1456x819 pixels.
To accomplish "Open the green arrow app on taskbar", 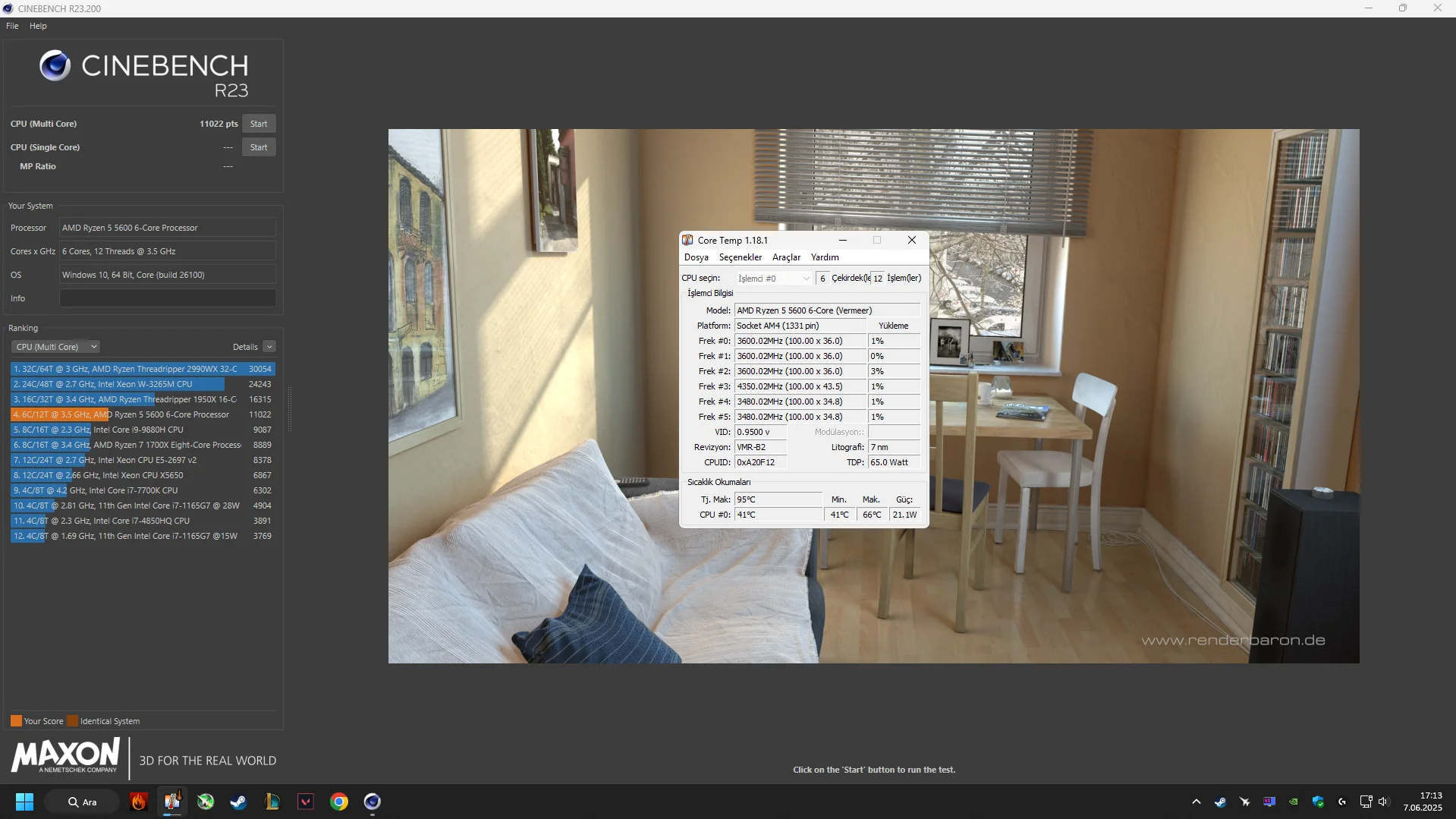I will 206,802.
